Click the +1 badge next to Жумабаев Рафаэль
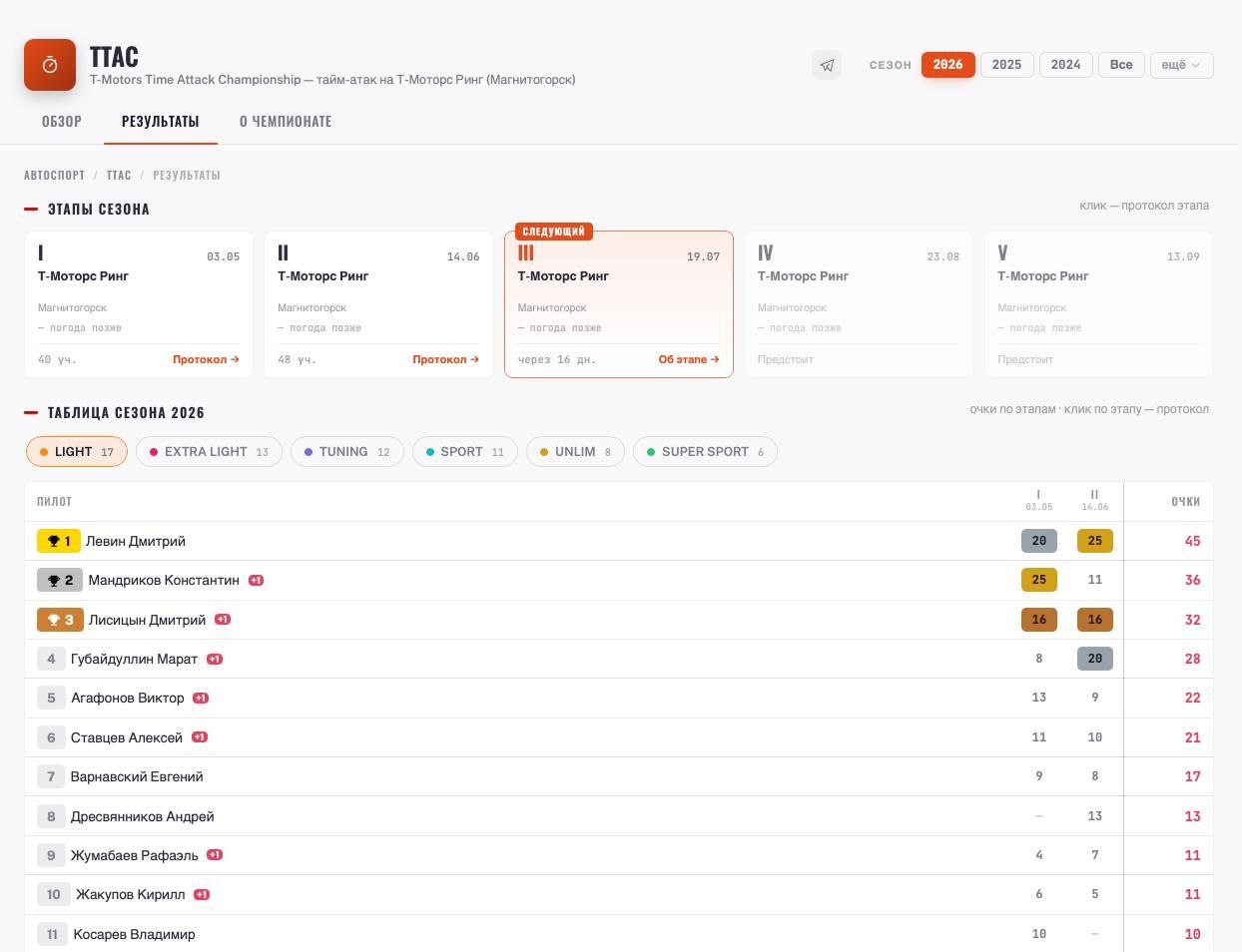Viewport: 1242px width, 952px height. pos(215,855)
